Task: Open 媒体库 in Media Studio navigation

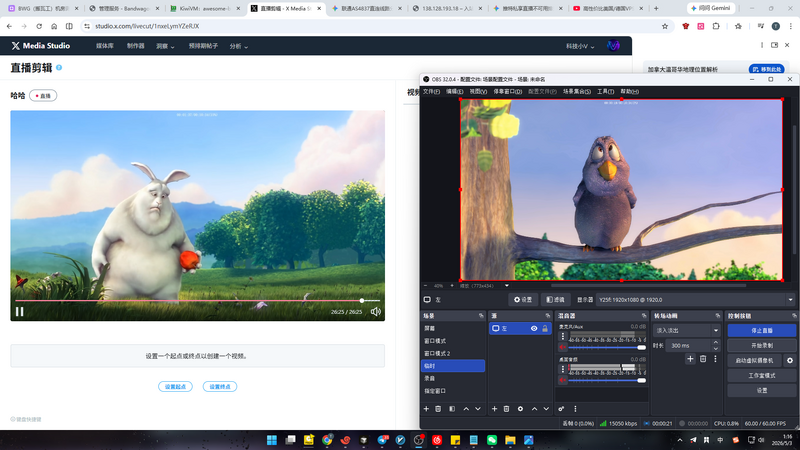Action: click(x=105, y=46)
